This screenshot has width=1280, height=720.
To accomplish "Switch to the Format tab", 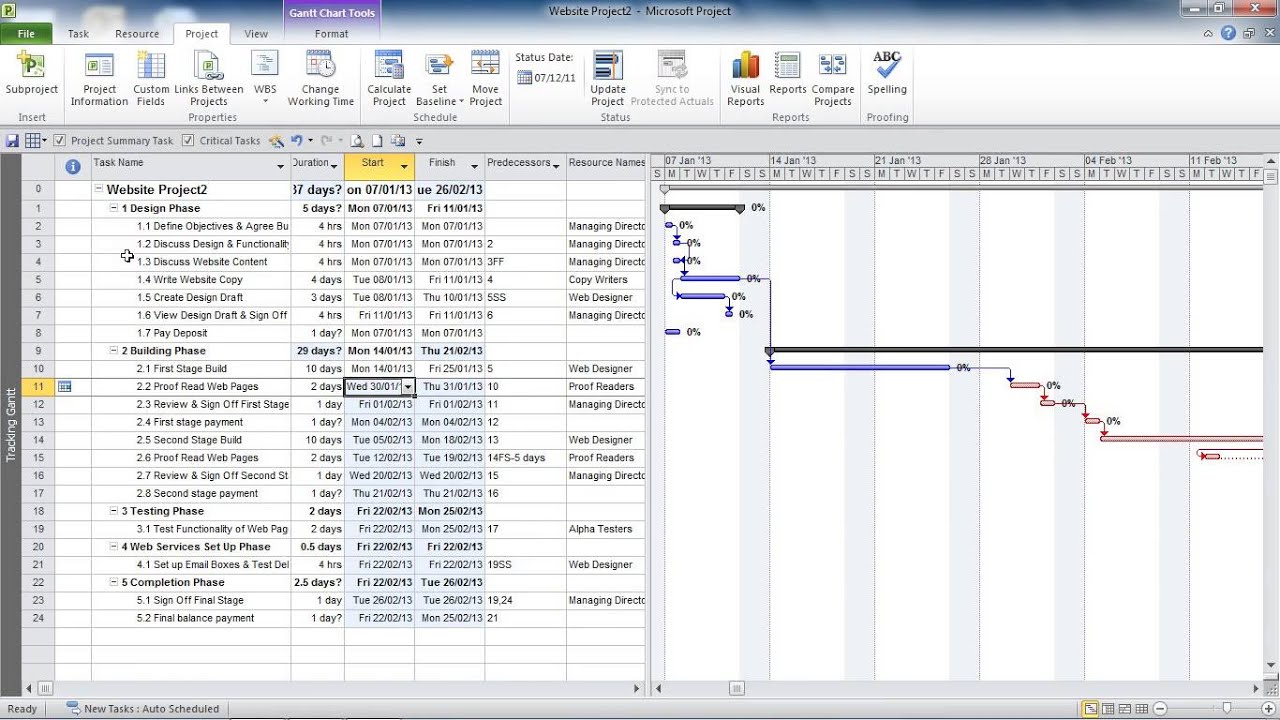I will (x=331, y=33).
